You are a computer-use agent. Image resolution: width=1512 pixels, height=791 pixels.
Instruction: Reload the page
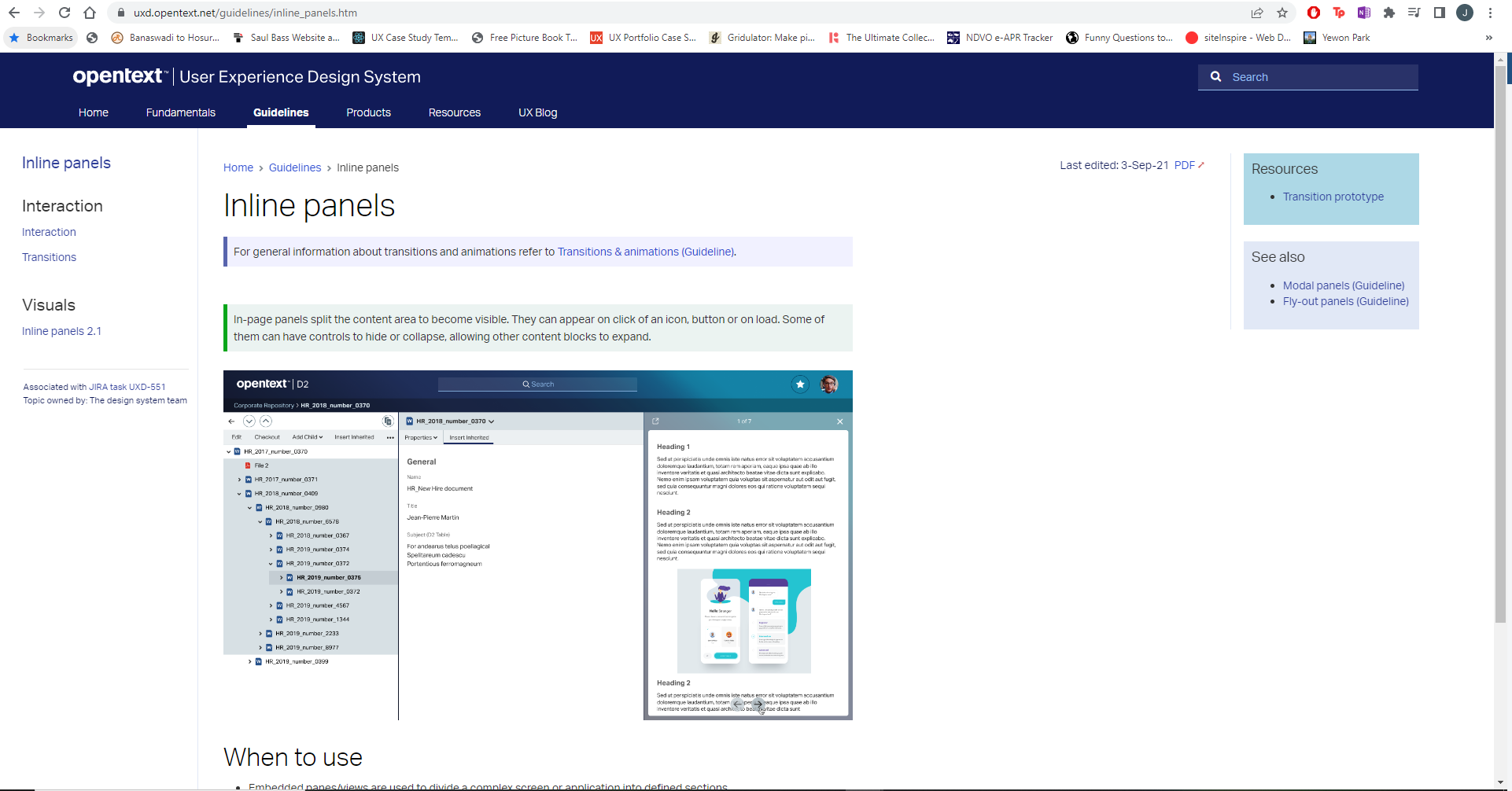pyautogui.click(x=65, y=13)
